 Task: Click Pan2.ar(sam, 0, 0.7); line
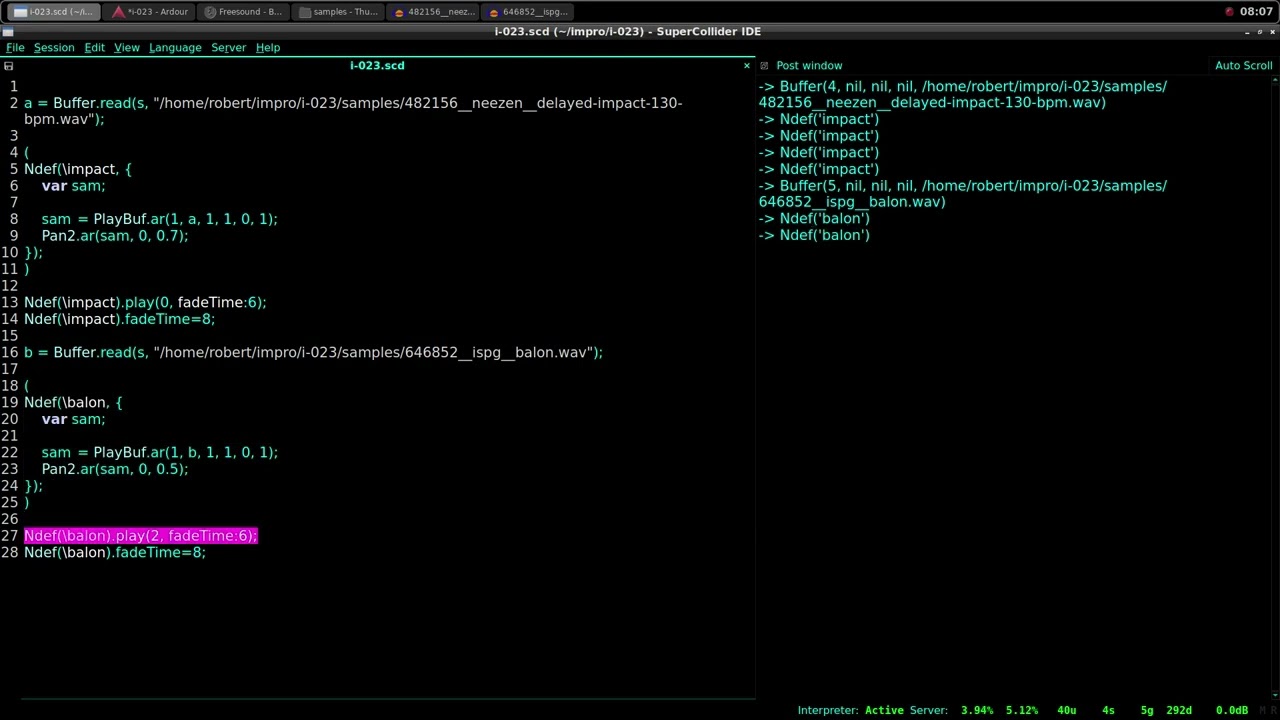click(x=115, y=236)
